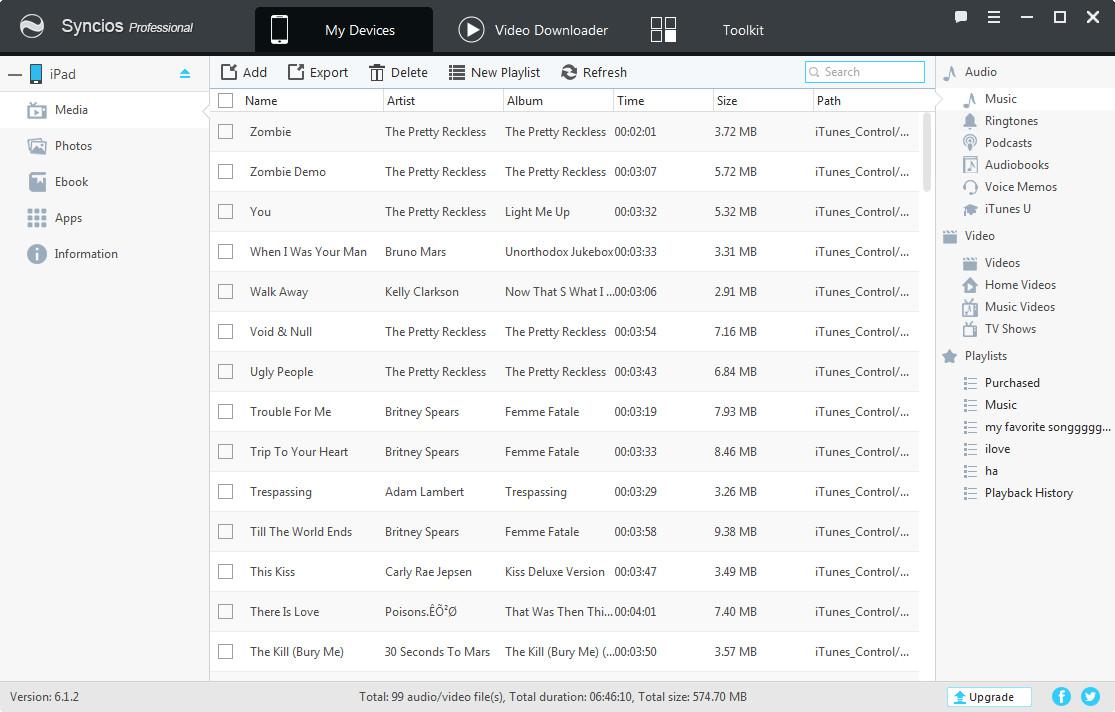
Task: Open the Facebook icon link
Action: coord(1061,696)
